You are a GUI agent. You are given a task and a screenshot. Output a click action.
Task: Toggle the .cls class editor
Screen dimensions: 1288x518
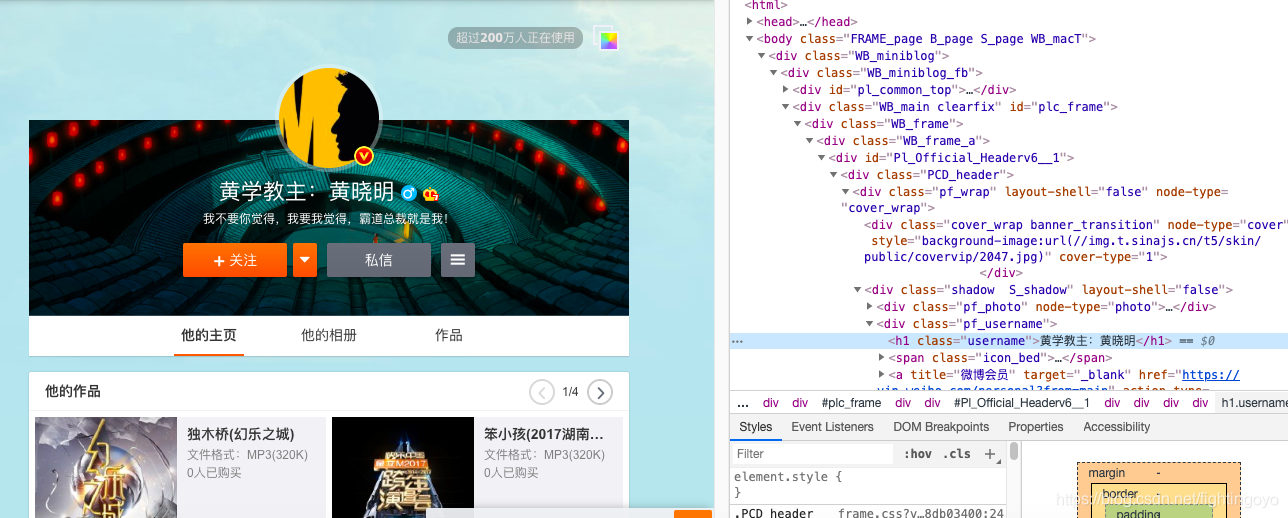pyautogui.click(x=958, y=453)
